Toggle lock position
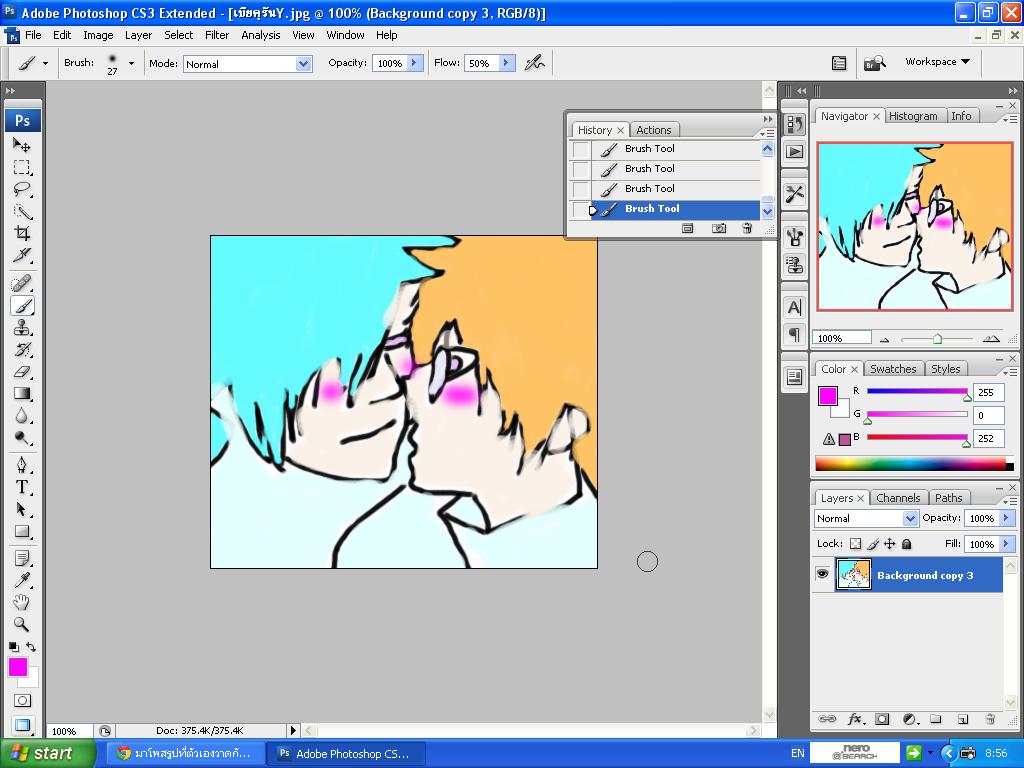Screen dimensions: 1024x768 click(x=889, y=543)
